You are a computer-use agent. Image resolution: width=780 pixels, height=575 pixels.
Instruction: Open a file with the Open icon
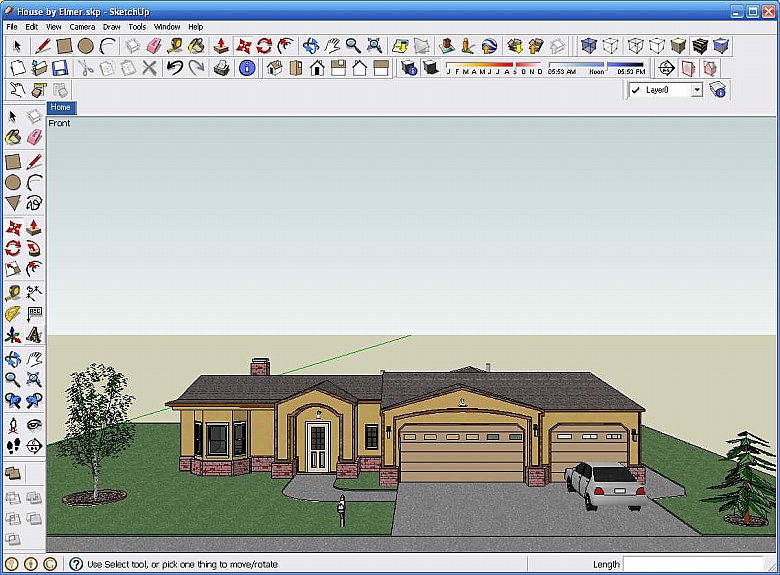(39, 68)
